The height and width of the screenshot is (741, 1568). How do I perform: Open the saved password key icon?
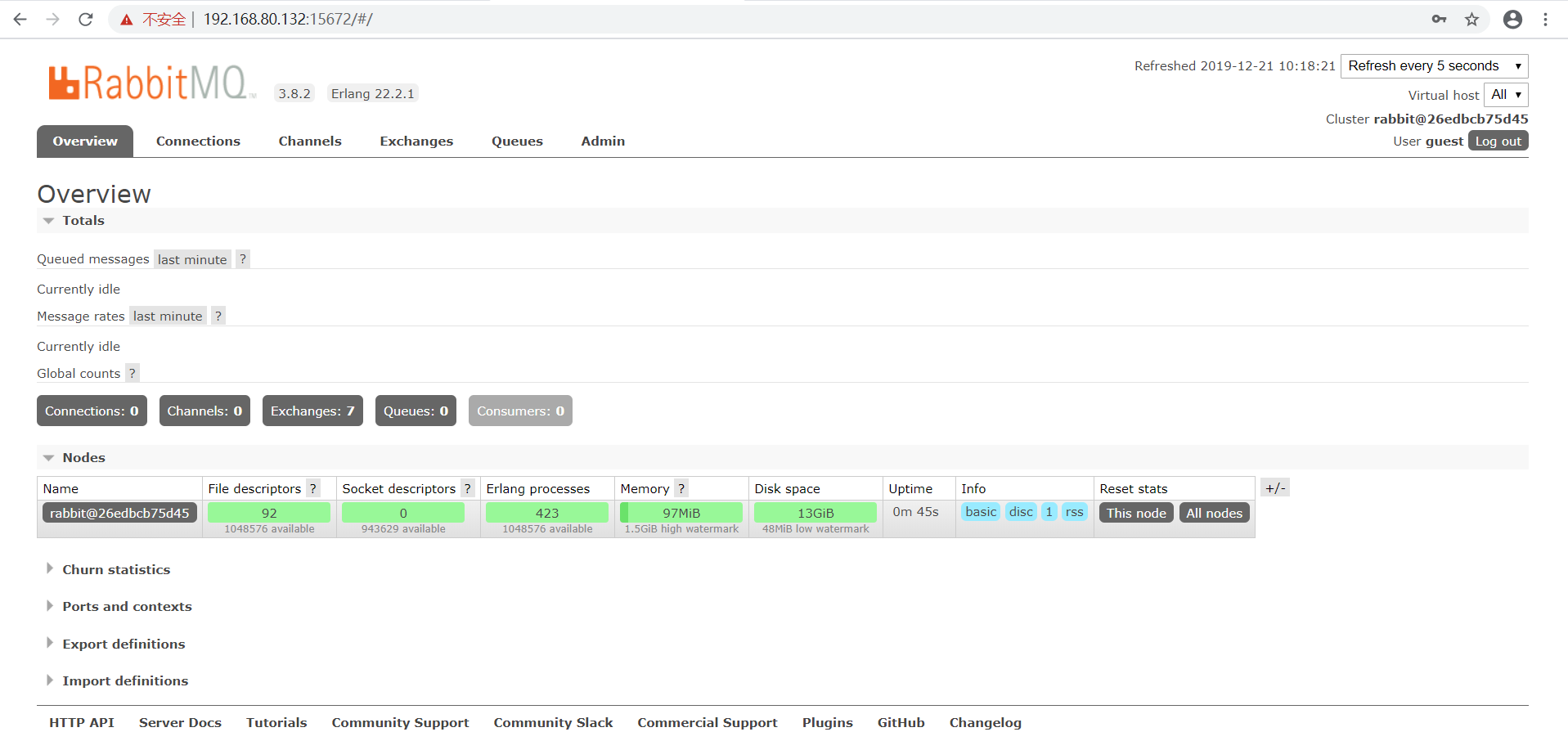[x=1440, y=20]
